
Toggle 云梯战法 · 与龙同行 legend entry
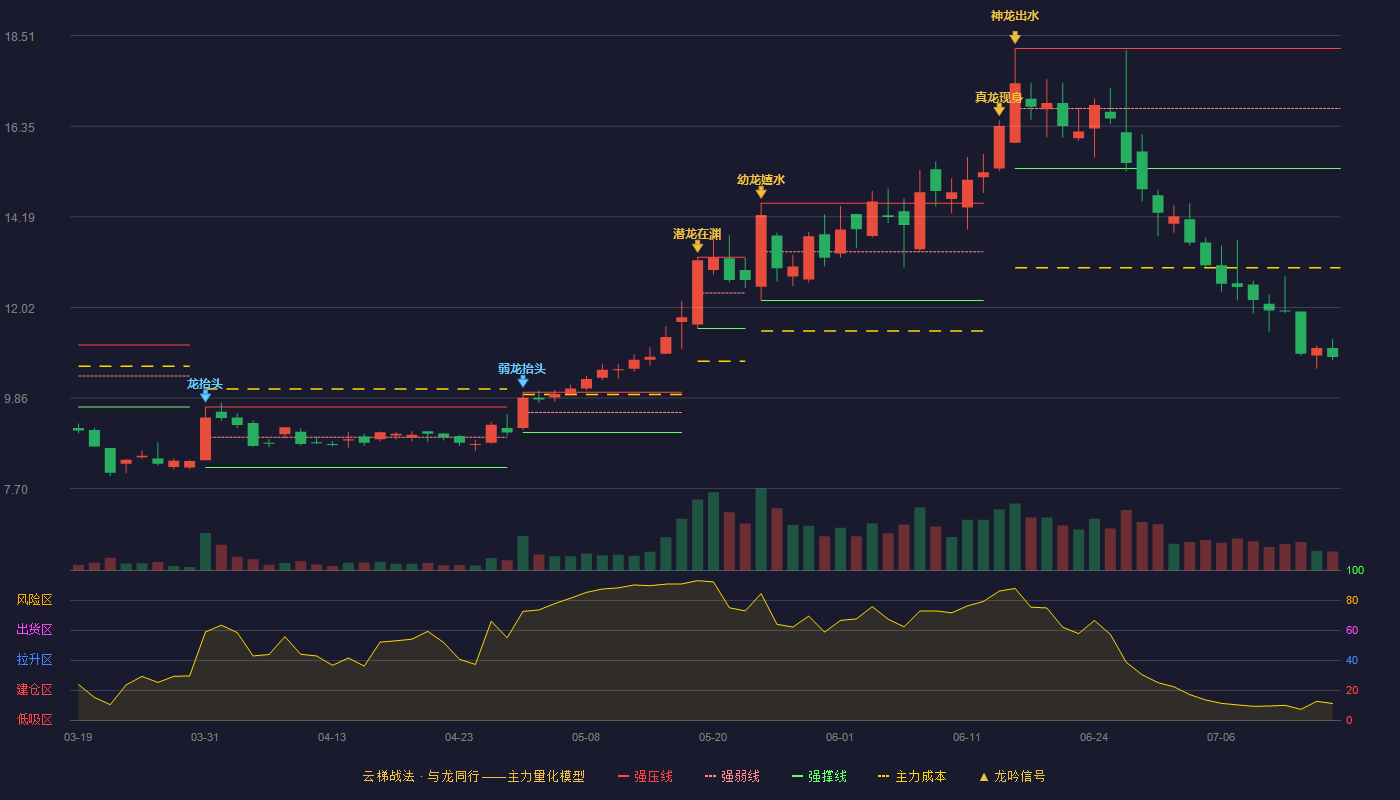coord(473,776)
